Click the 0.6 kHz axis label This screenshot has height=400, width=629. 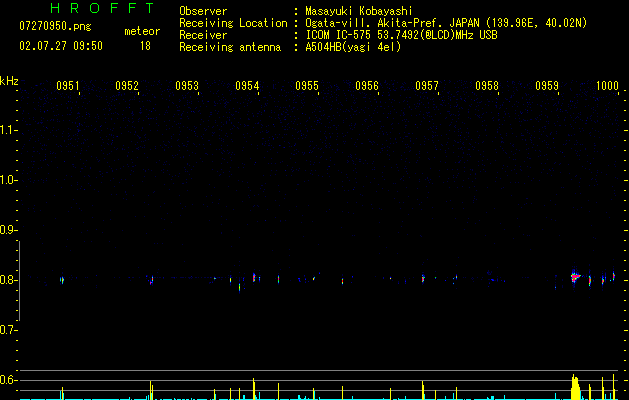click(7, 380)
